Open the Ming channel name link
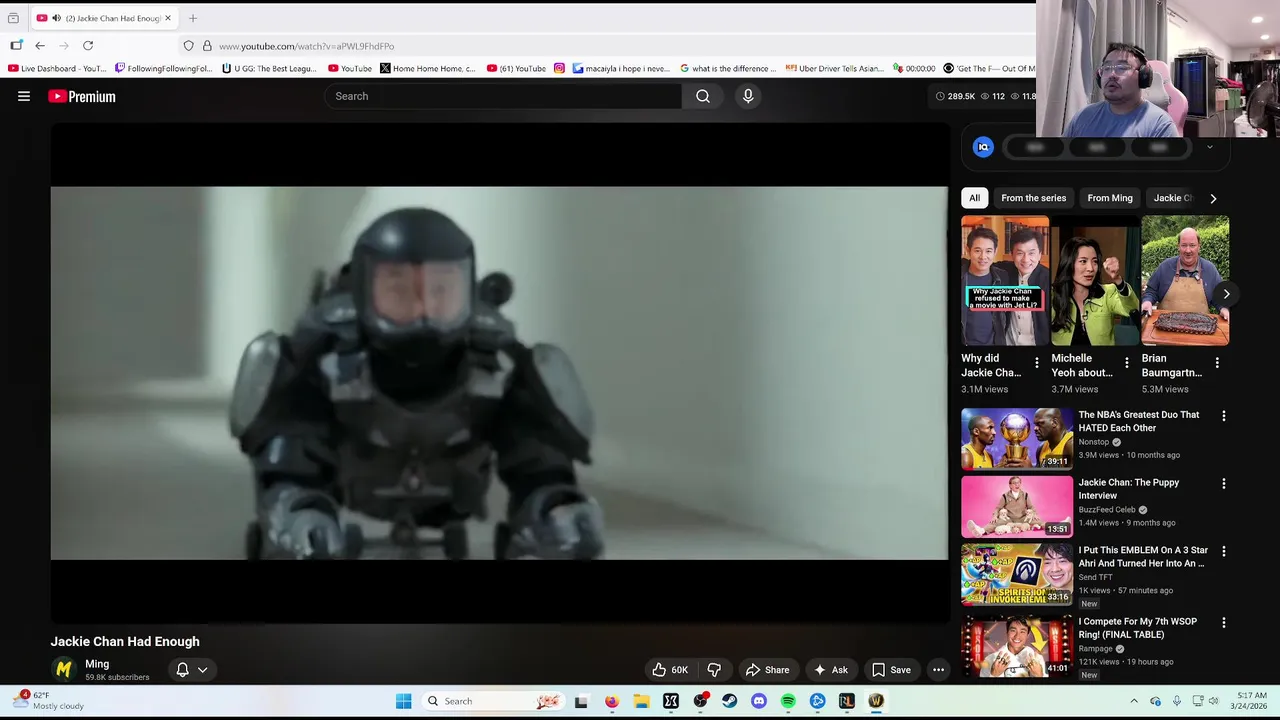The width and height of the screenshot is (1280, 720). tap(97, 664)
